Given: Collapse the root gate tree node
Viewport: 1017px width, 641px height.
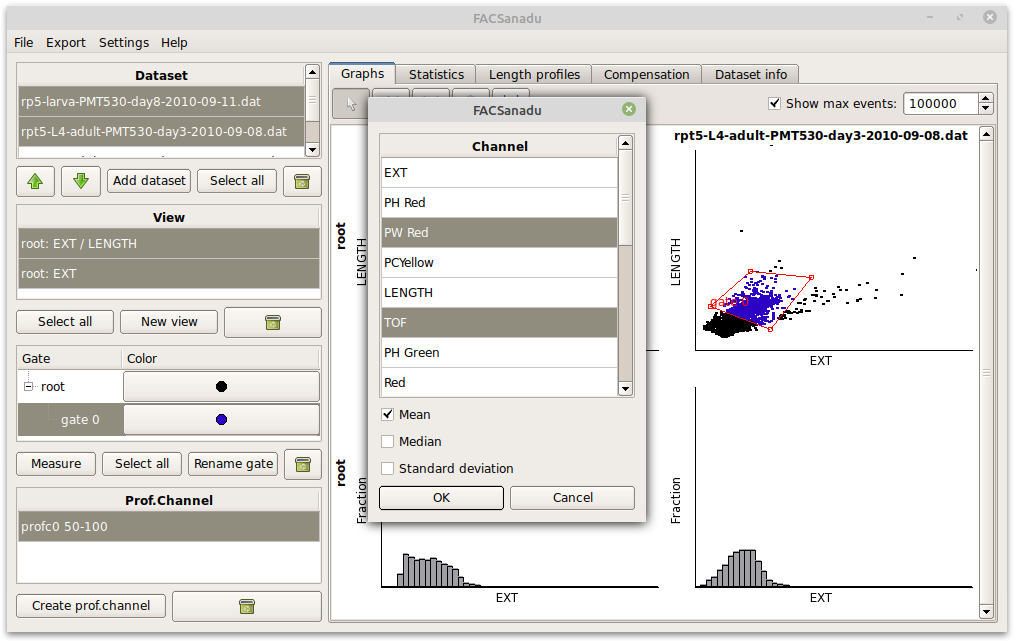Looking at the screenshot, I should [28, 386].
